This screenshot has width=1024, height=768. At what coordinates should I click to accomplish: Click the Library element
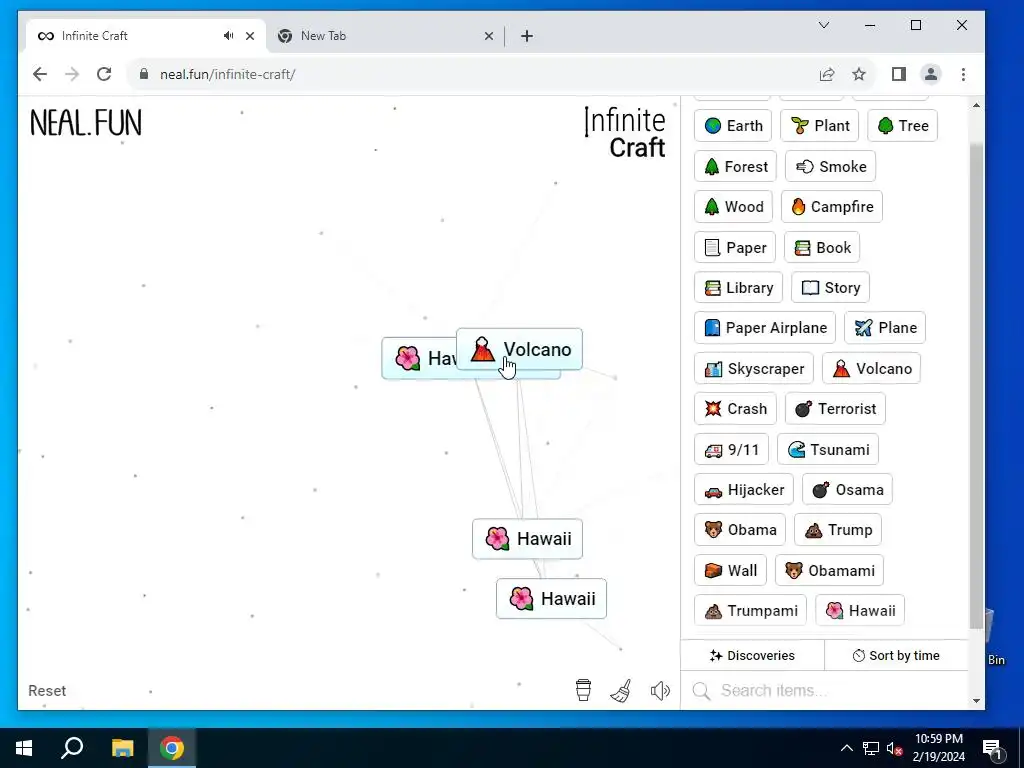click(738, 287)
